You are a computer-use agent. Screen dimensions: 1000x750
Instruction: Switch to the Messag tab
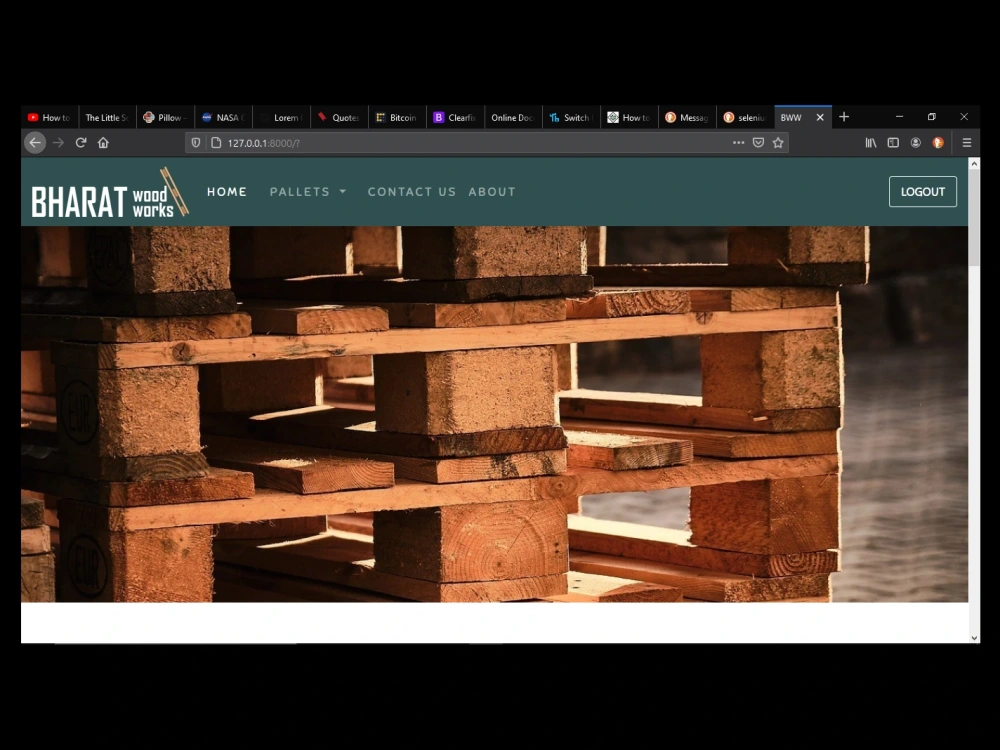point(688,117)
